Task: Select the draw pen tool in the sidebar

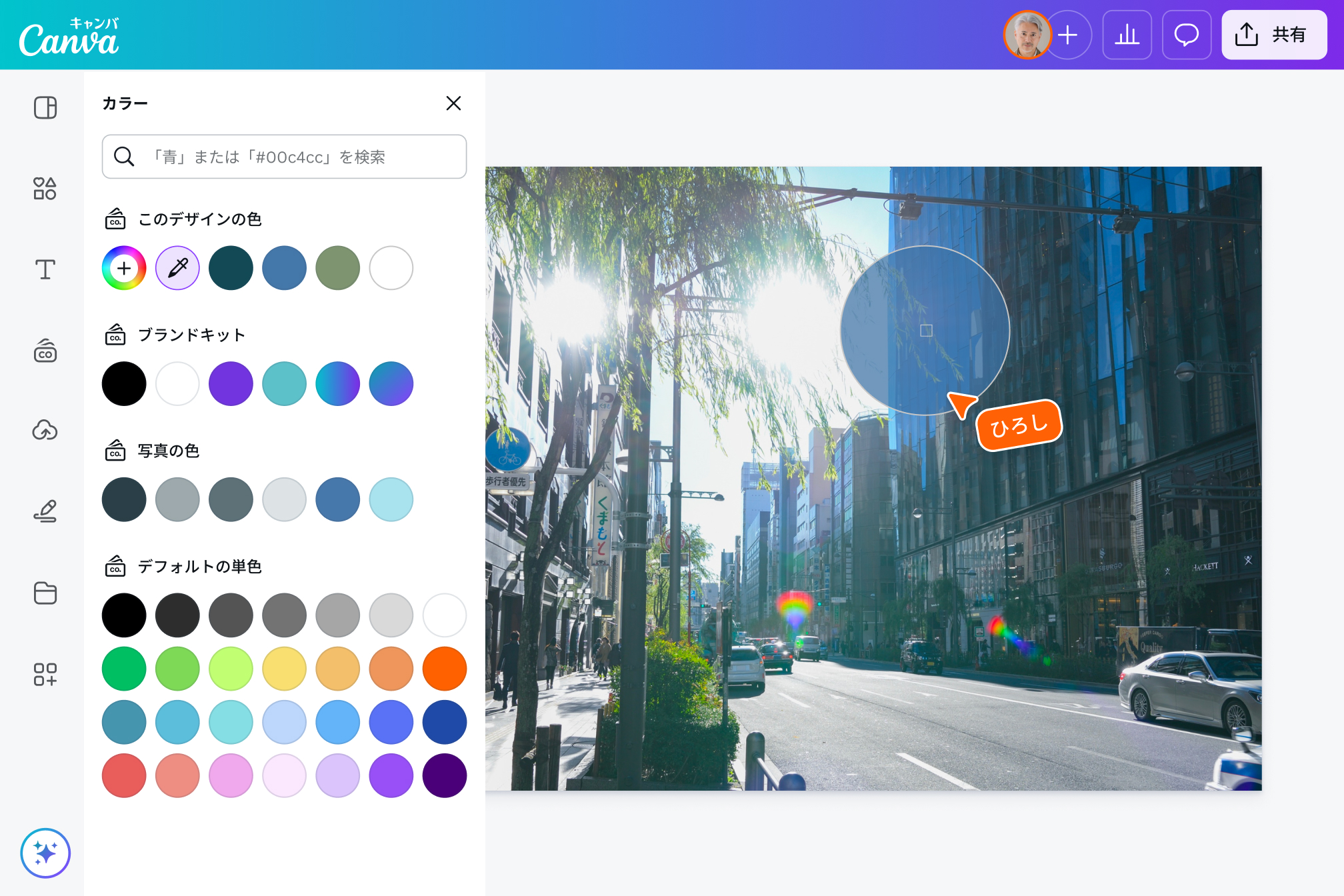Action: point(45,511)
